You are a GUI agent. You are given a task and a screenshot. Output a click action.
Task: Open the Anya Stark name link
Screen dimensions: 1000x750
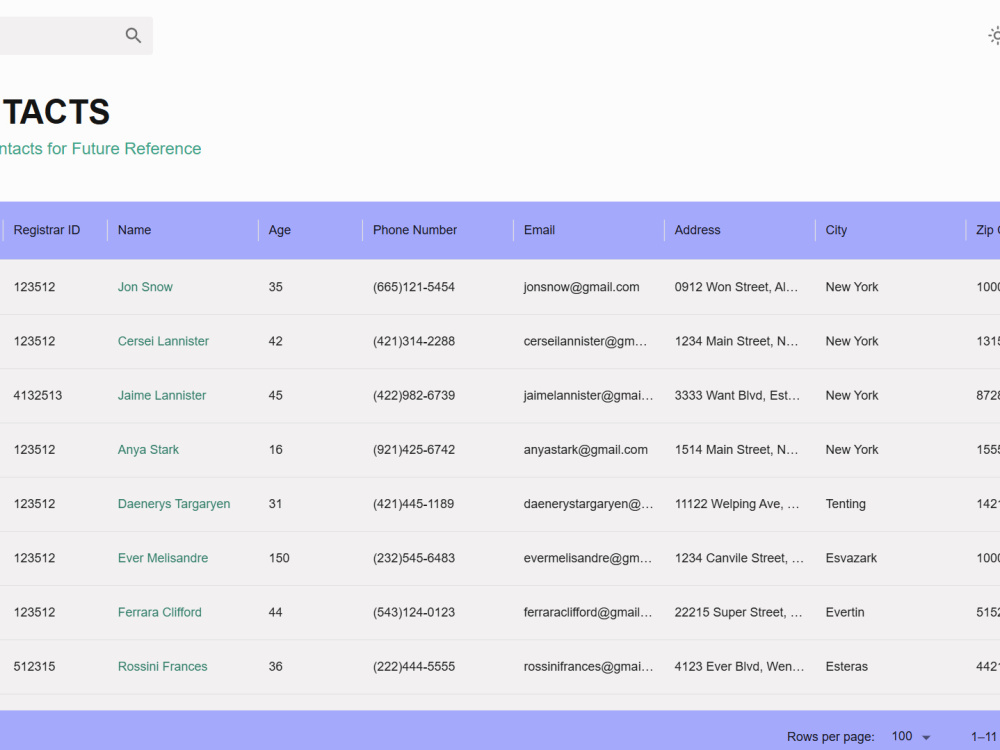pyautogui.click(x=148, y=450)
